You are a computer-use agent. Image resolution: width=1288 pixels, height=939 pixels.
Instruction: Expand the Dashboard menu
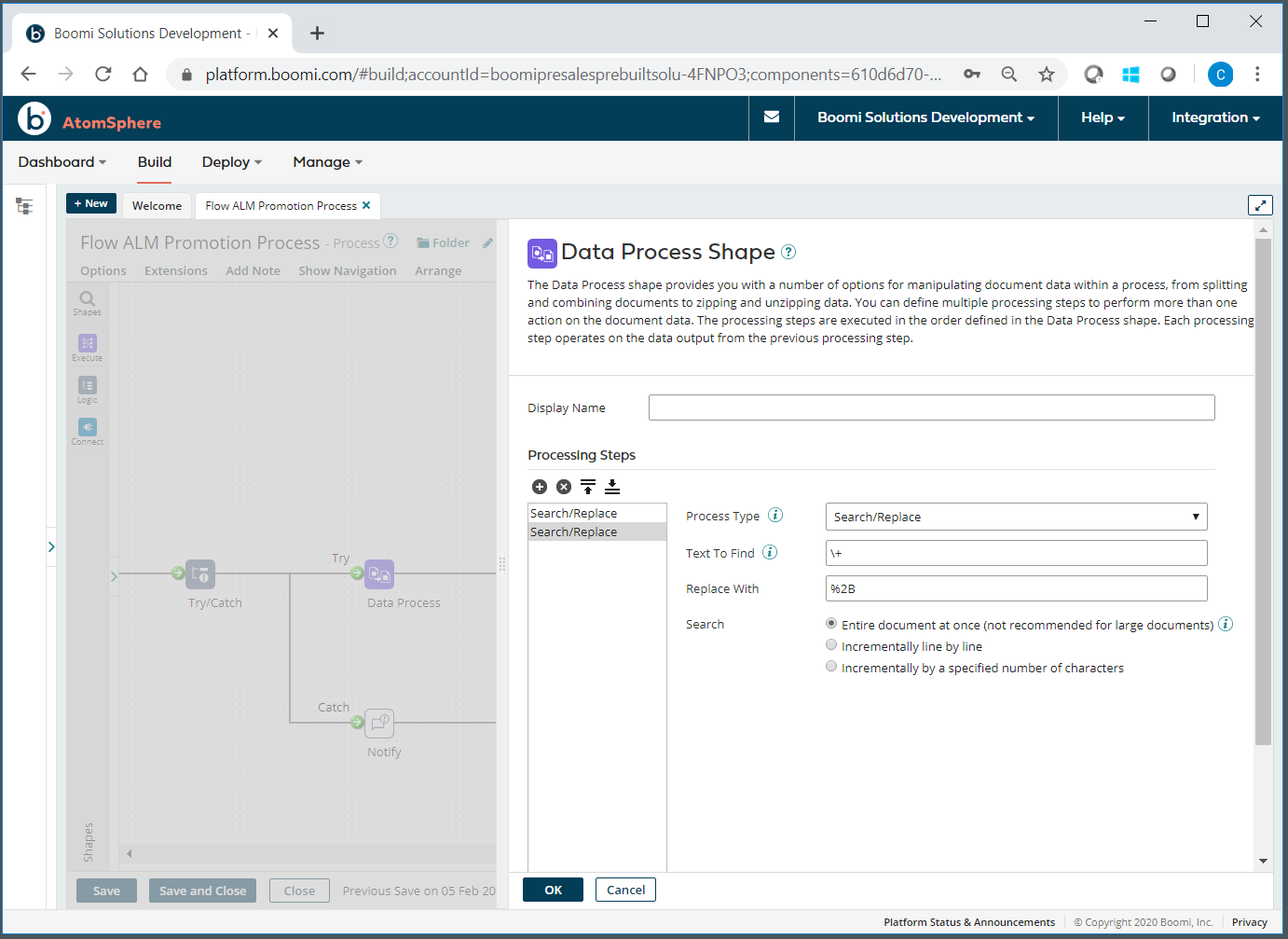click(61, 161)
